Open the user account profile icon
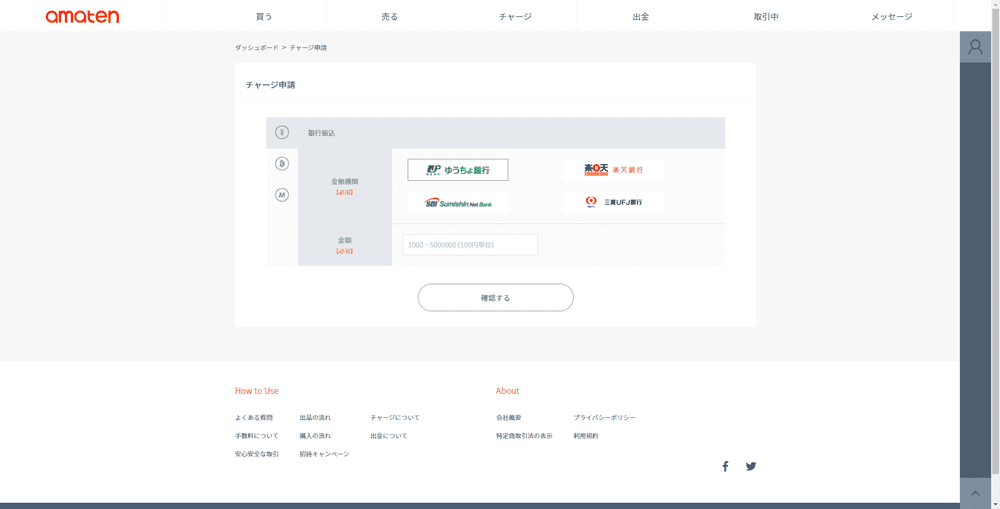The image size is (1000, 509). pyautogui.click(x=975, y=47)
